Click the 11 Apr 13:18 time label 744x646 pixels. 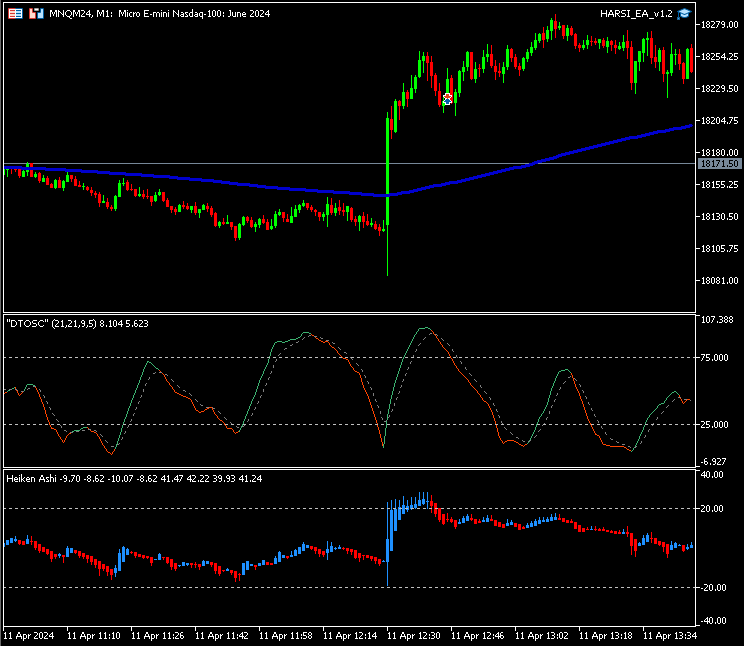pos(605,636)
